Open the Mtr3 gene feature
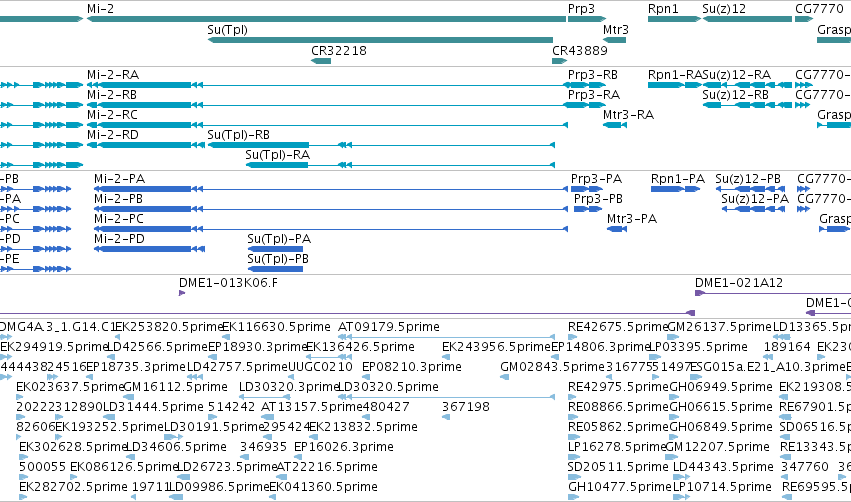Viewport: 851px width, 502px height. (614, 40)
